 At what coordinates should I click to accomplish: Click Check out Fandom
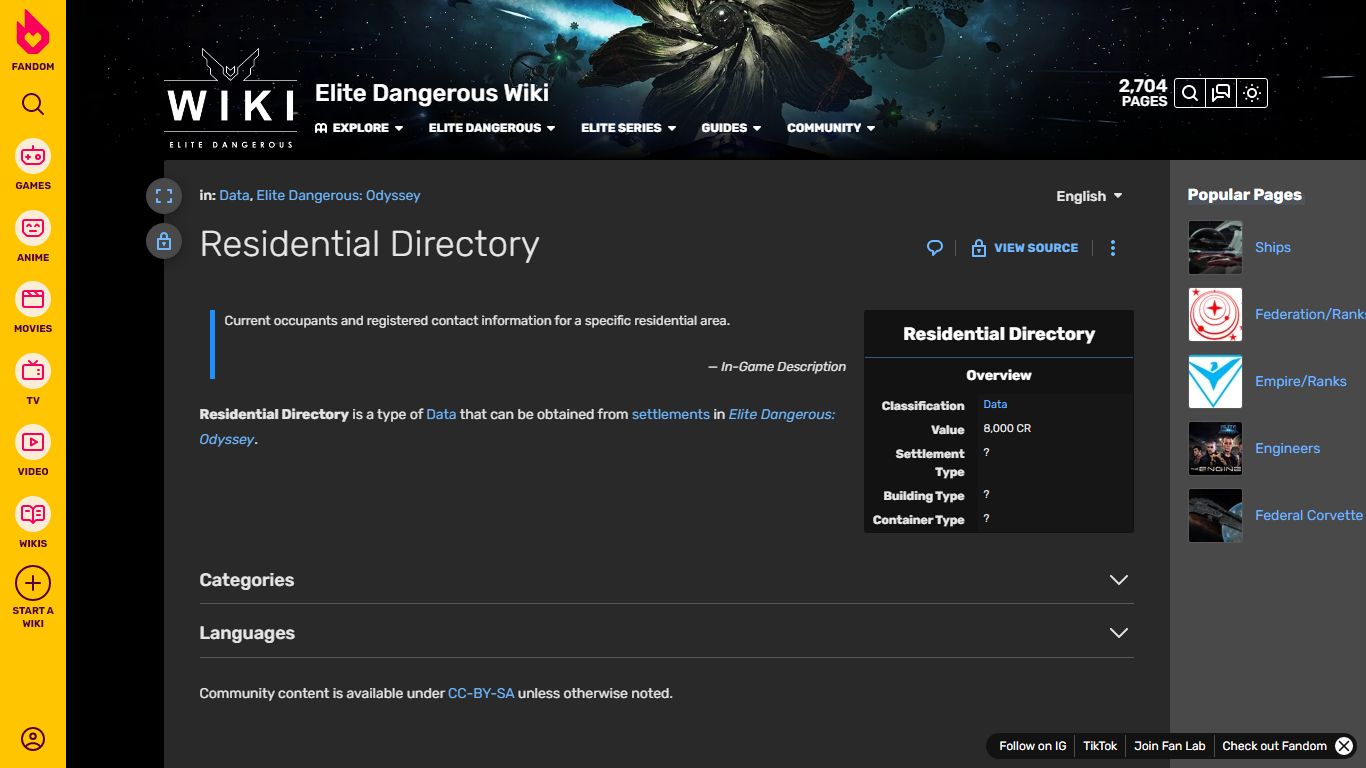click(1274, 746)
